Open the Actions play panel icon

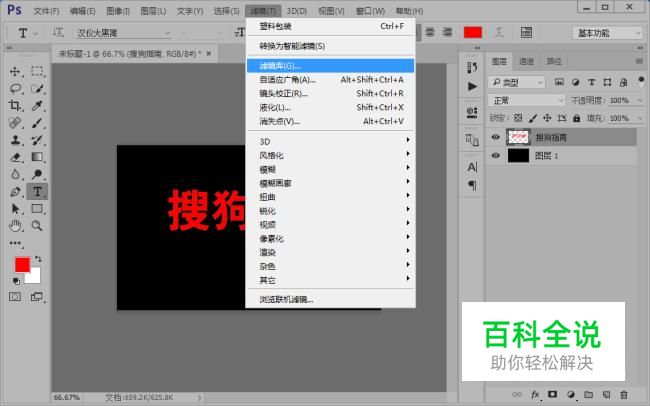point(472,86)
